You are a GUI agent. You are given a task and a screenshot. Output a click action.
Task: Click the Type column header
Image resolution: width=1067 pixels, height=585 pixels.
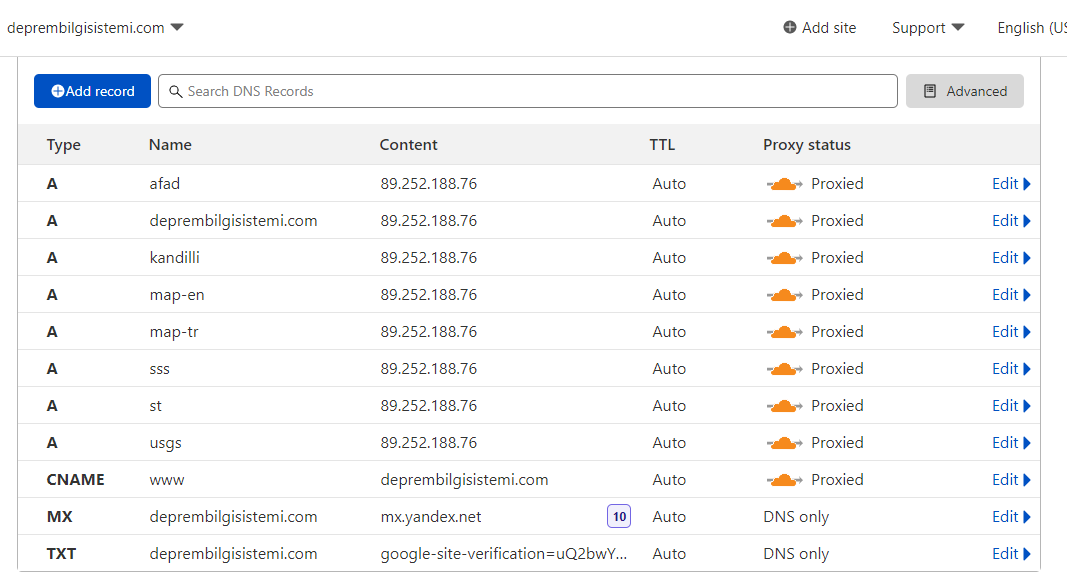(63, 145)
